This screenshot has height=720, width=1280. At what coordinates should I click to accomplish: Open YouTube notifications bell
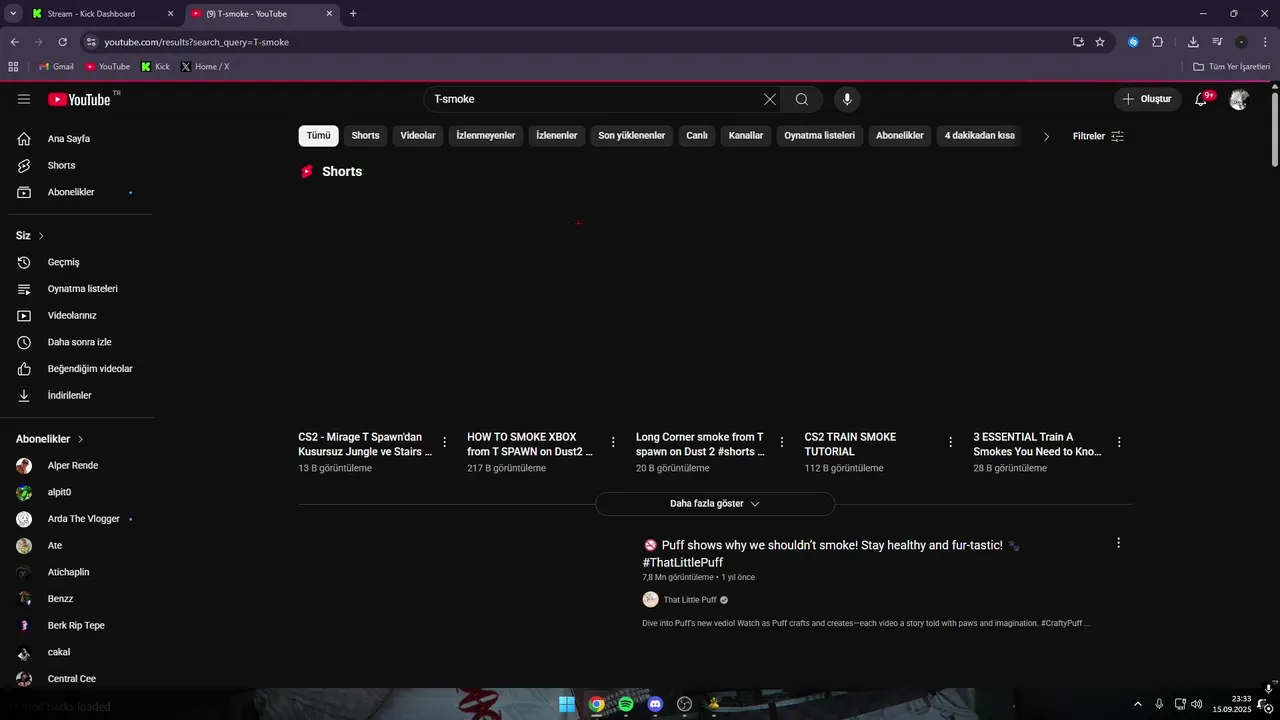(1202, 99)
